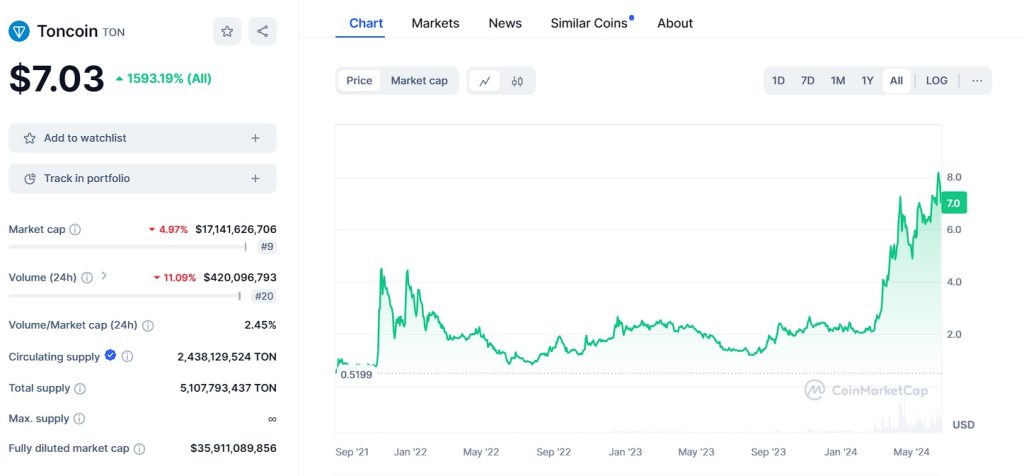
Task: Switch to line chart view
Action: click(485, 81)
